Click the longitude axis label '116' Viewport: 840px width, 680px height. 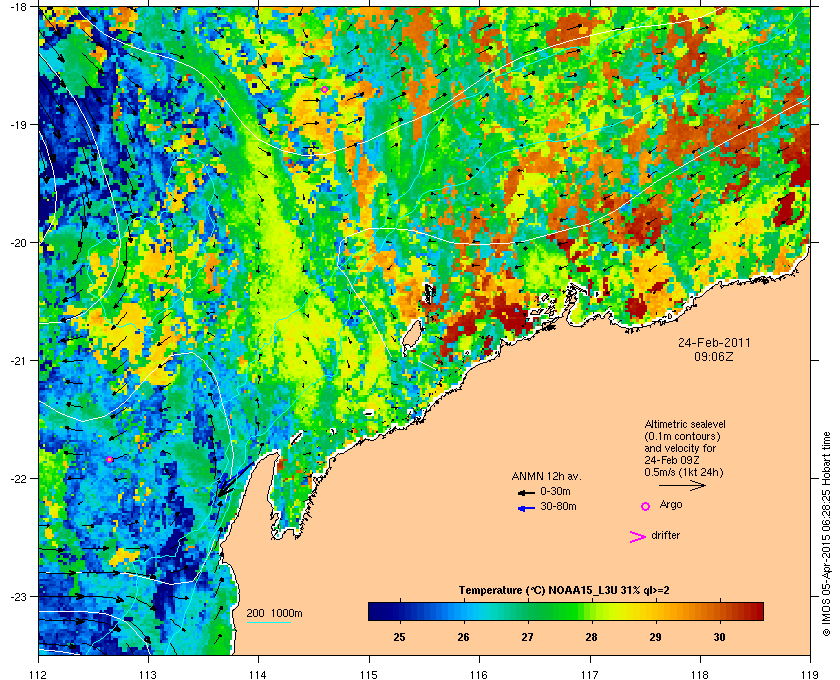tap(479, 674)
